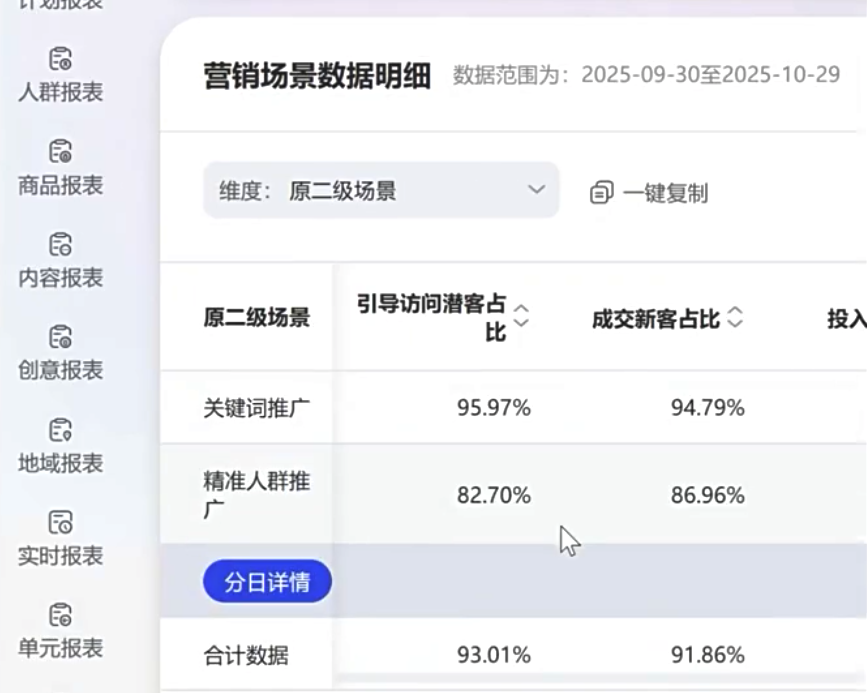
Task: Select 人群报表 menu label
Action: point(61,92)
